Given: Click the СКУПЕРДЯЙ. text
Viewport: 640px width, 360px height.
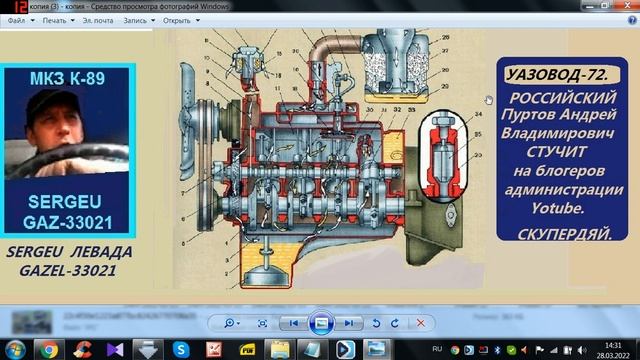Looking at the screenshot, I should point(565,234).
